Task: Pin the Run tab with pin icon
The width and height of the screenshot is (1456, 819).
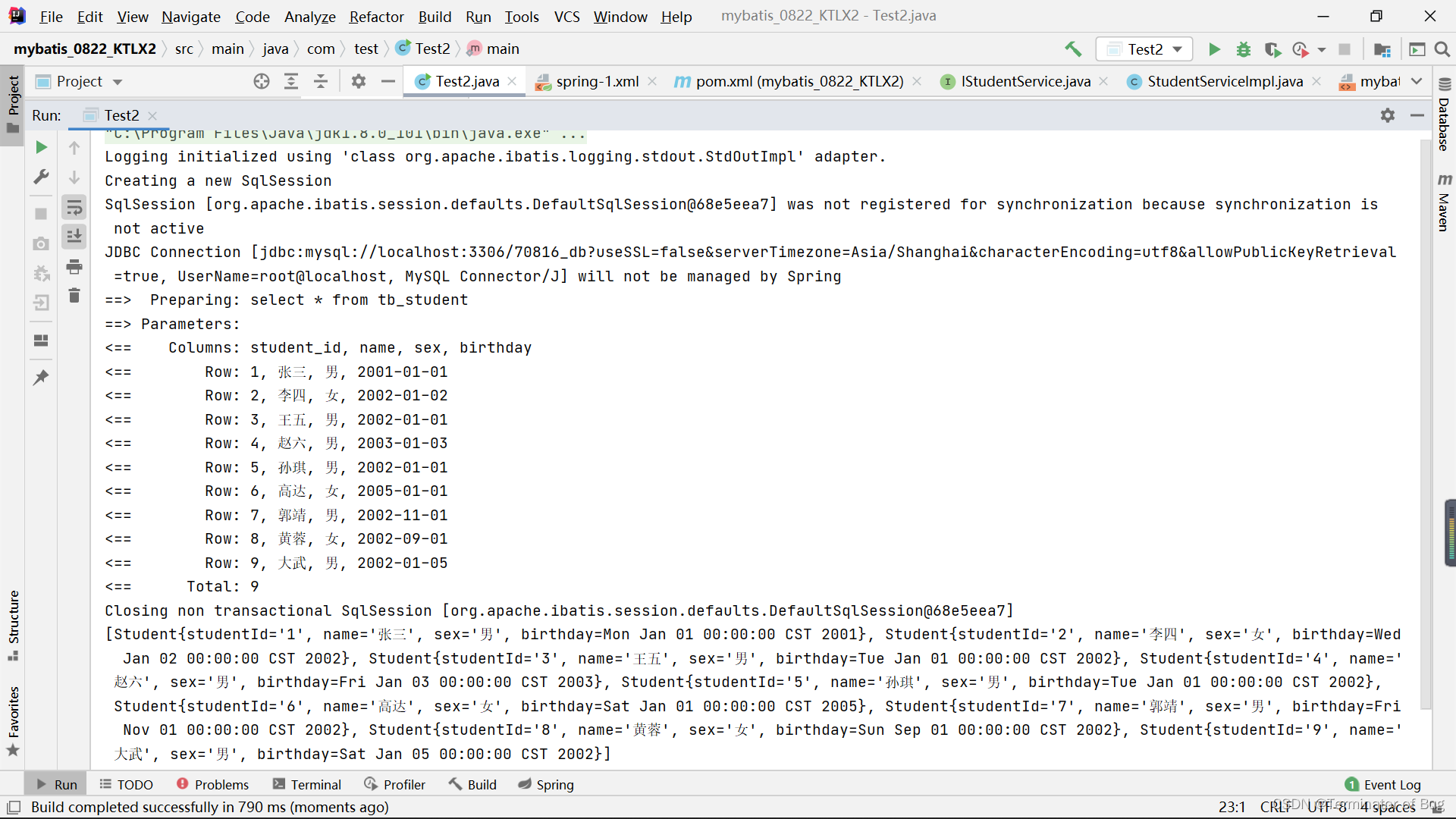Action: coord(42,377)
